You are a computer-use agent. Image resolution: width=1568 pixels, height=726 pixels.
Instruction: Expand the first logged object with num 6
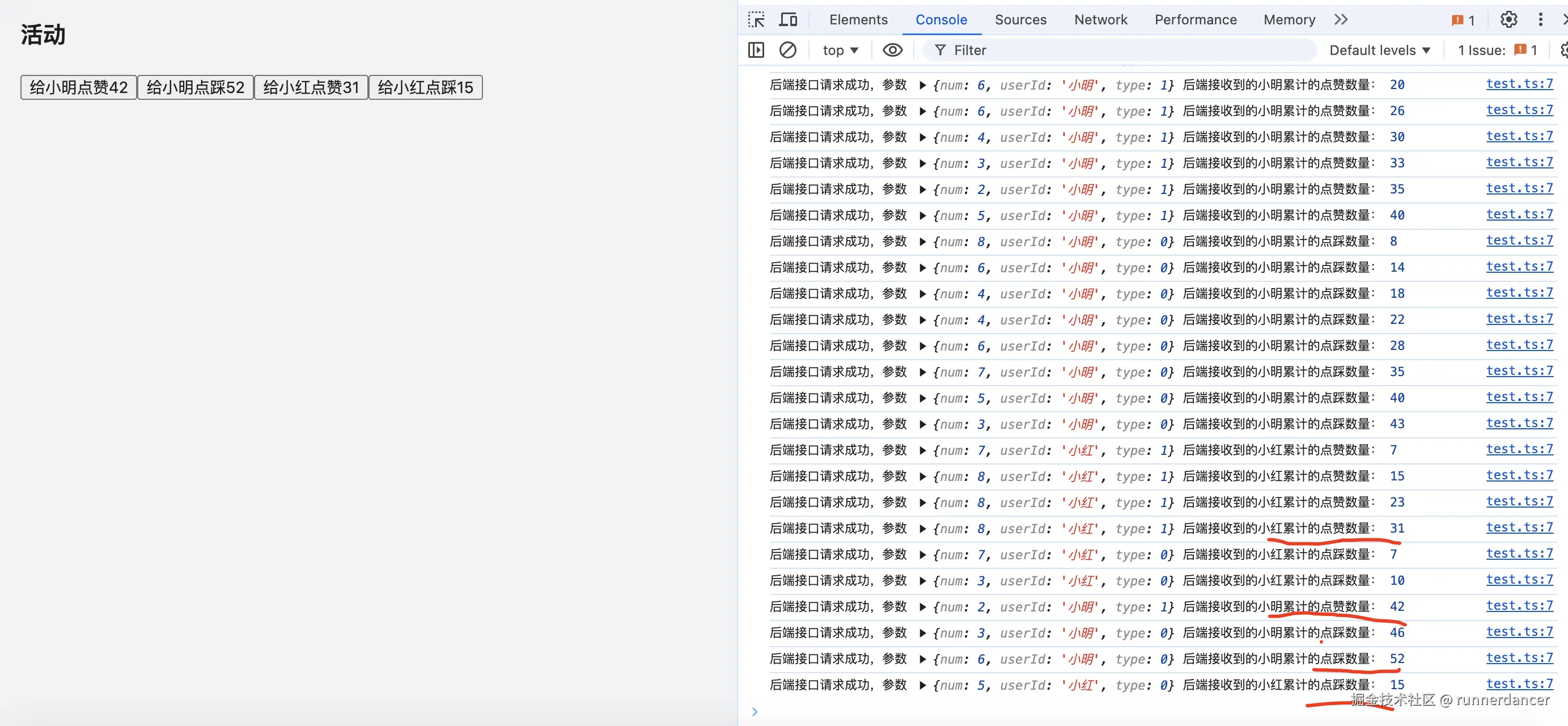pyautogui.click(x=923, y=85)
